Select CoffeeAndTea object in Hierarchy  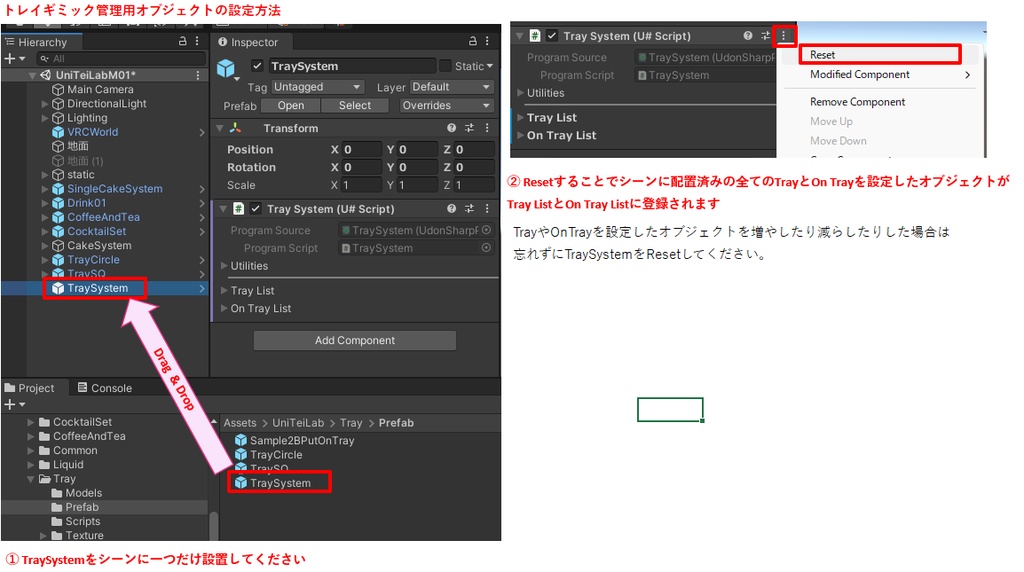(103, 217)
